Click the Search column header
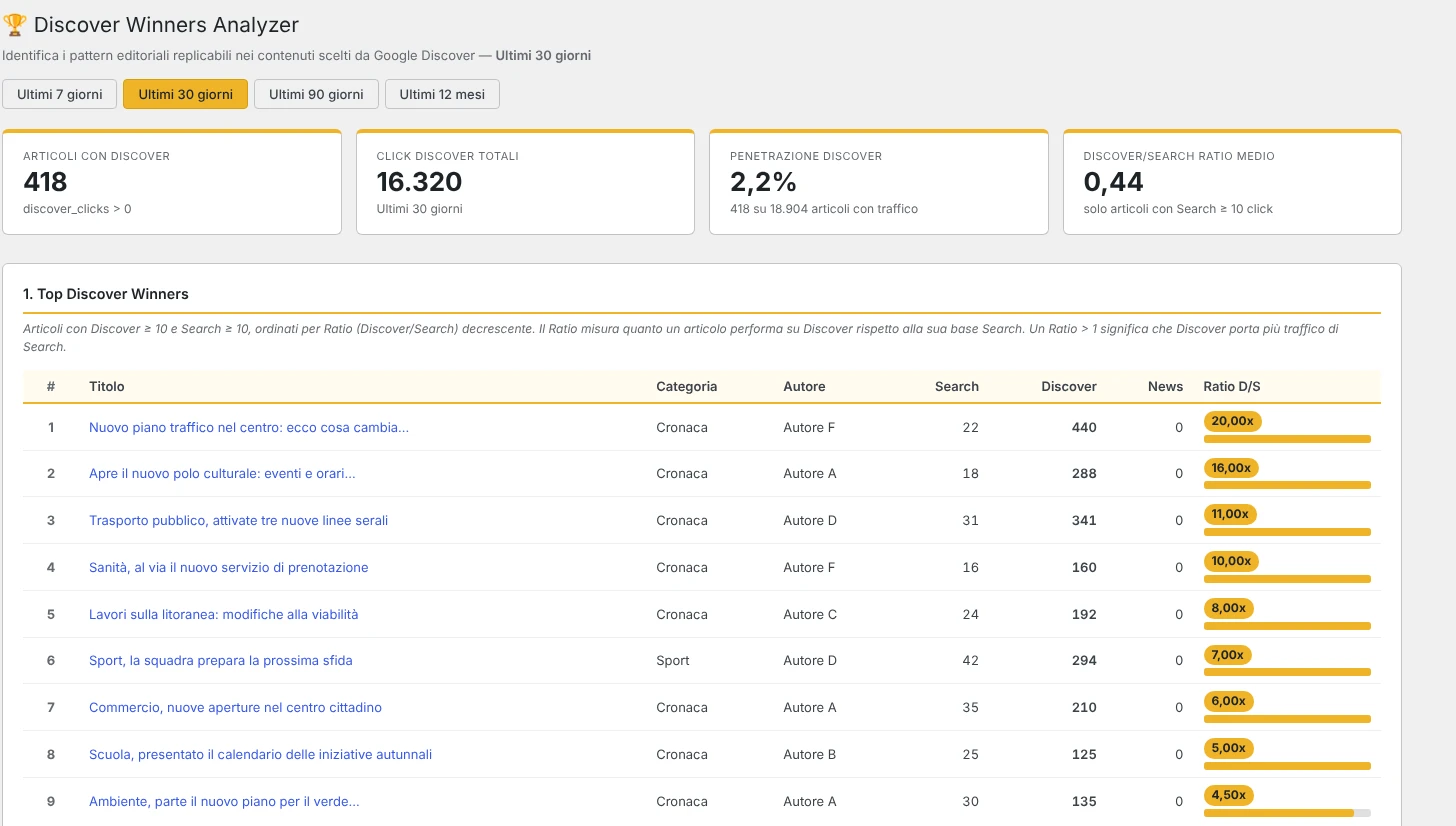This screenshot has height=826, width=1456. point(957,386)
